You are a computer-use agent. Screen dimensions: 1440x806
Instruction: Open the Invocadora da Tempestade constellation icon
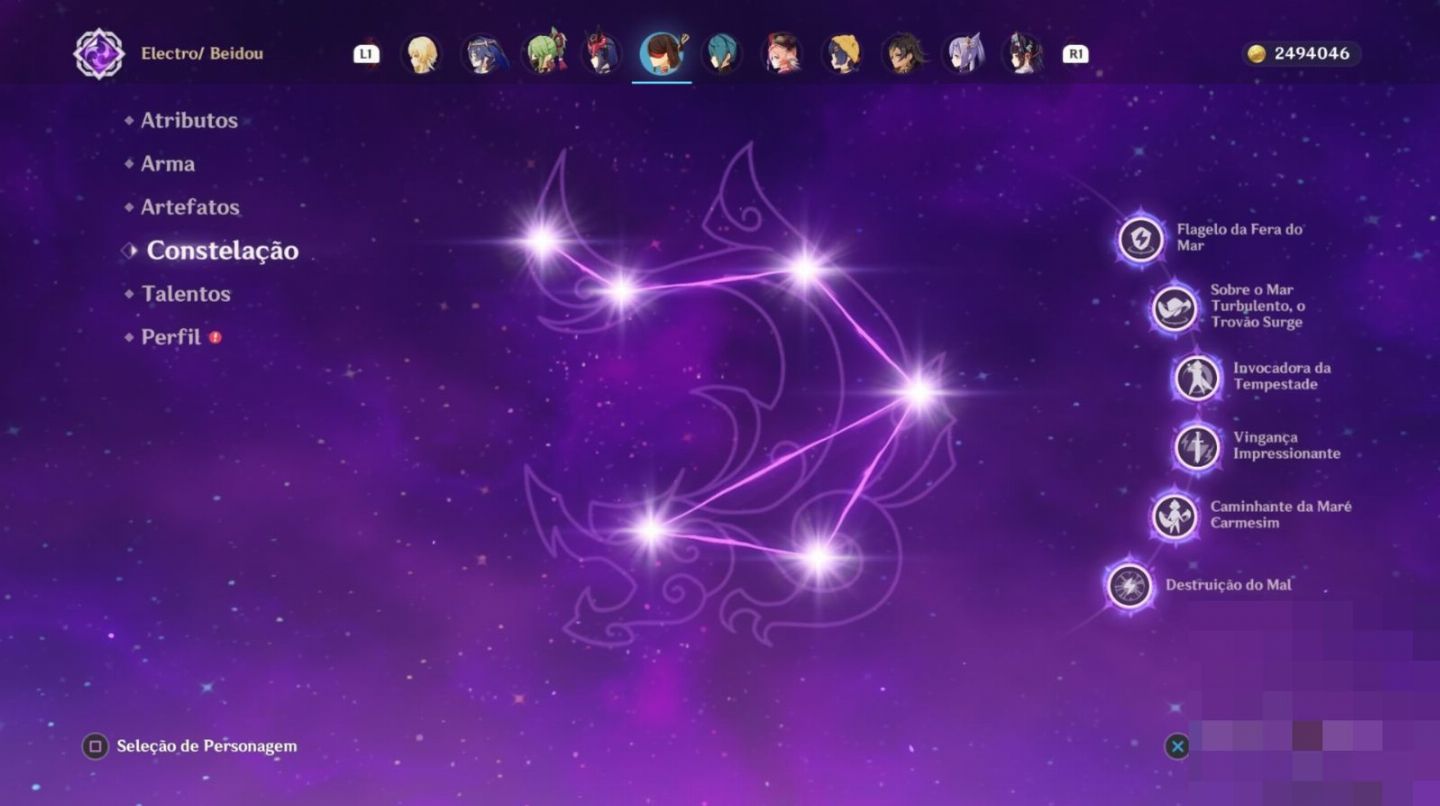pos(1197,377)
